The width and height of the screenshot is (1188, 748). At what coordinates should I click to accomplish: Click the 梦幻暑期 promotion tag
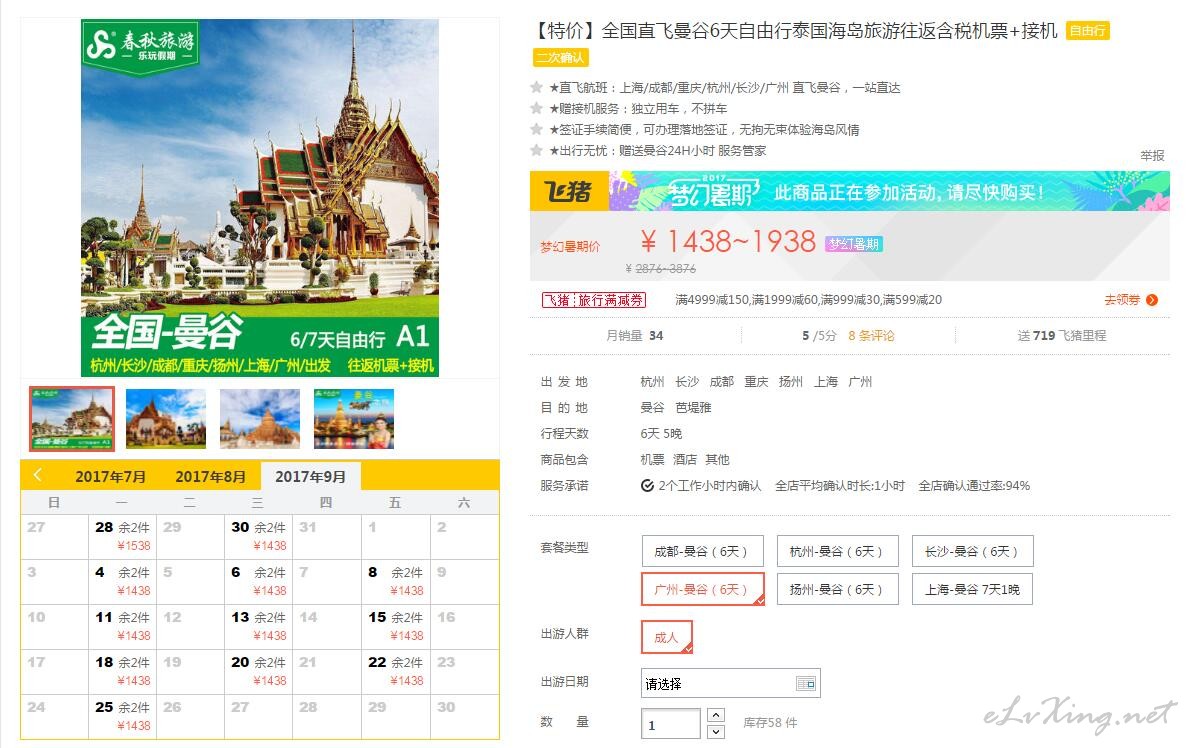coord(854,244)
